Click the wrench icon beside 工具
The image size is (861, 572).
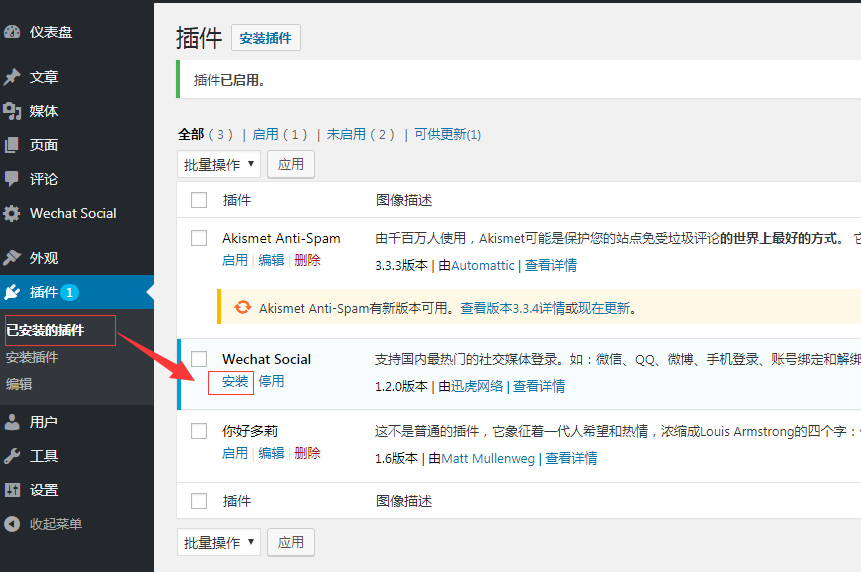tap(12, 456)
